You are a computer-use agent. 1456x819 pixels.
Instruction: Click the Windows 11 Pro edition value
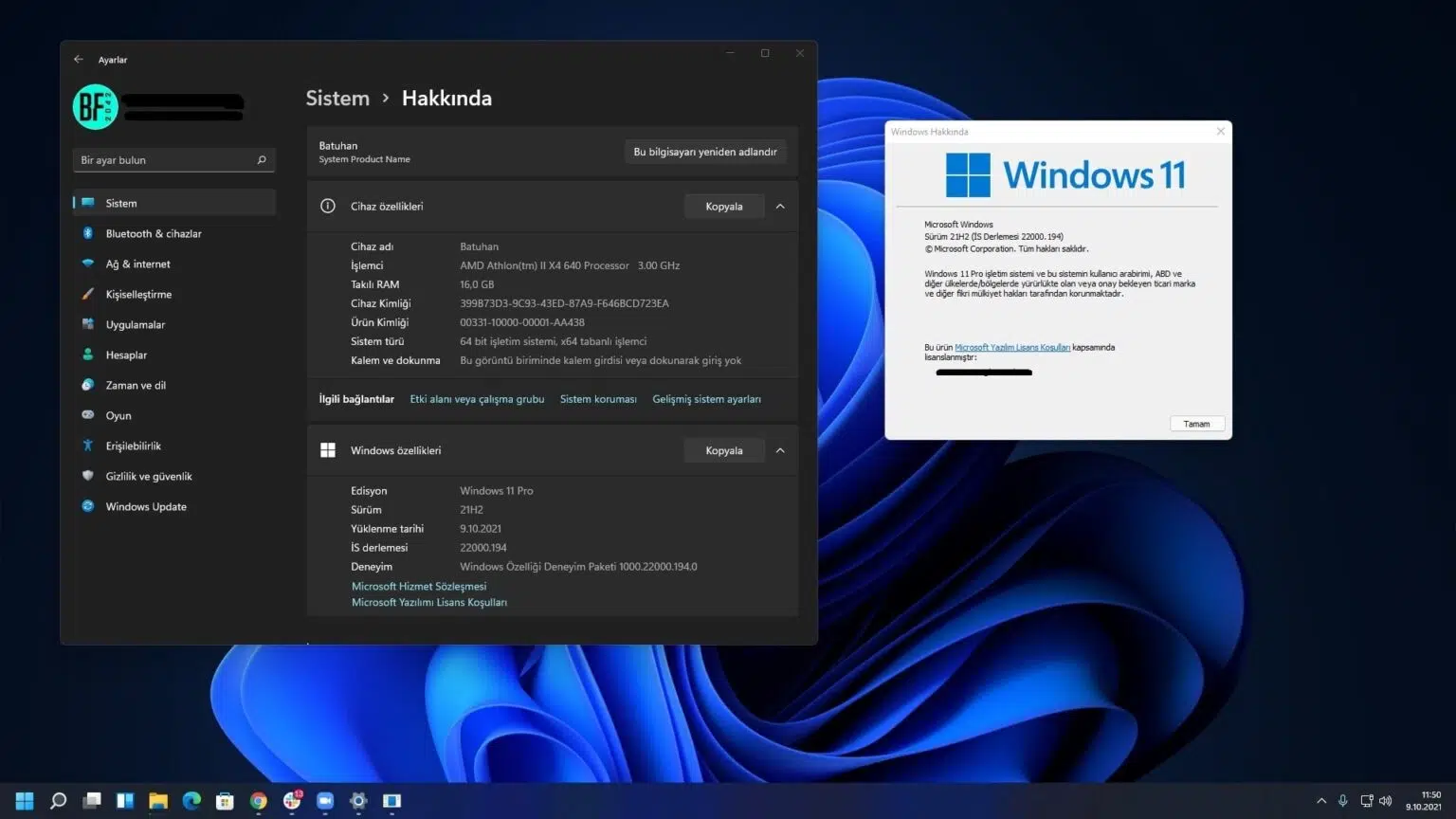pyautogui.click(x=497, y=491)
